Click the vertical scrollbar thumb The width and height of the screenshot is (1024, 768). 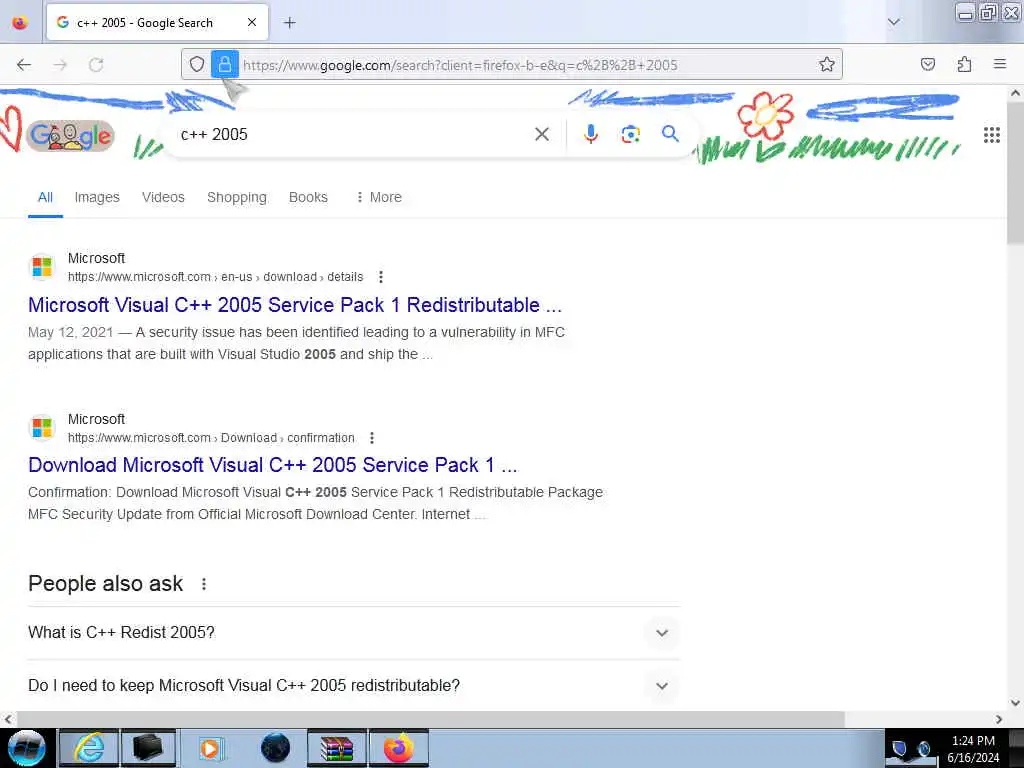pyautogui.click(x=1016, y=173)
